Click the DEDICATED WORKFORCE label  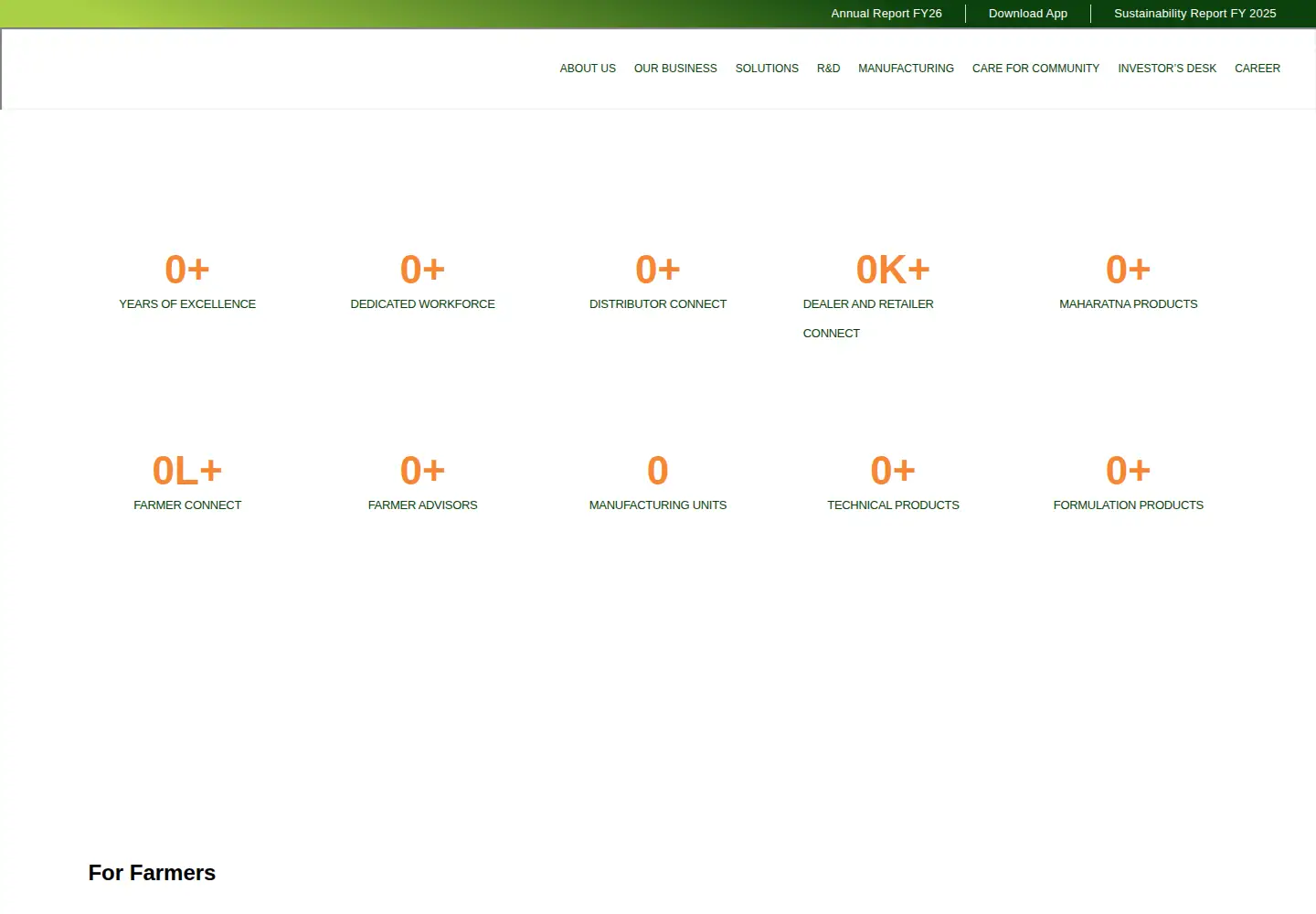[x=422, y=304]
